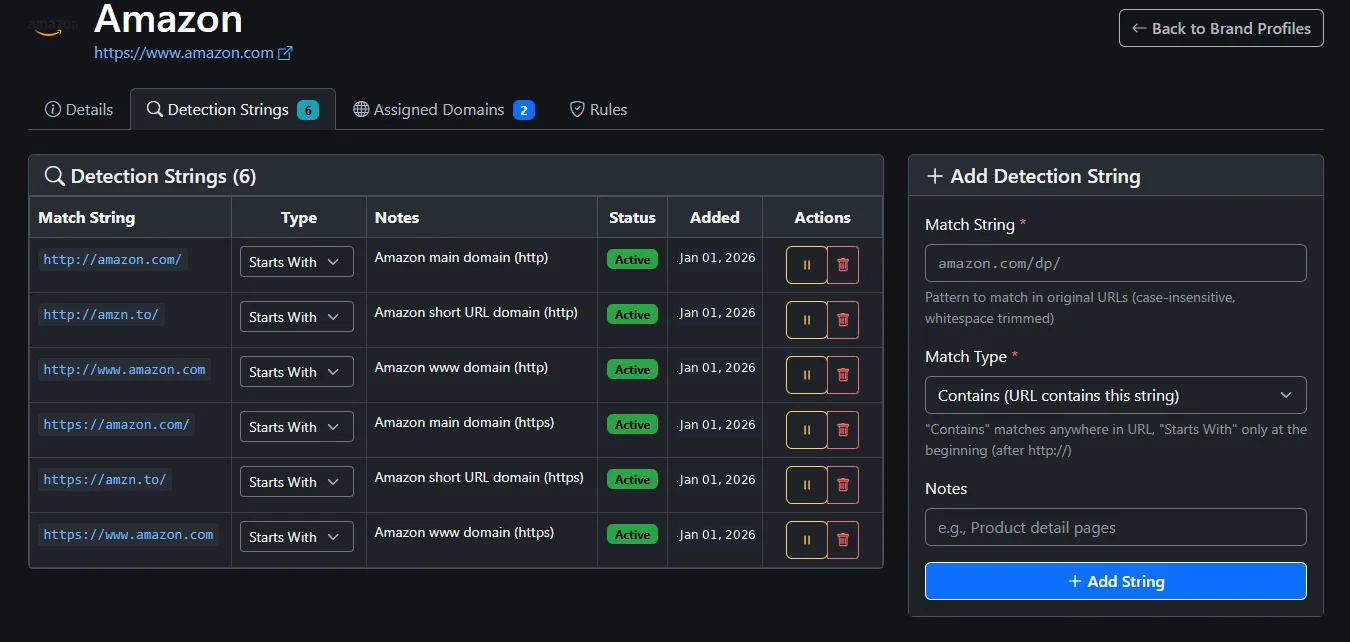Pause the http://amazon.com/ detection string
Screen dimensions: 1350x642
tap(806, 264)
